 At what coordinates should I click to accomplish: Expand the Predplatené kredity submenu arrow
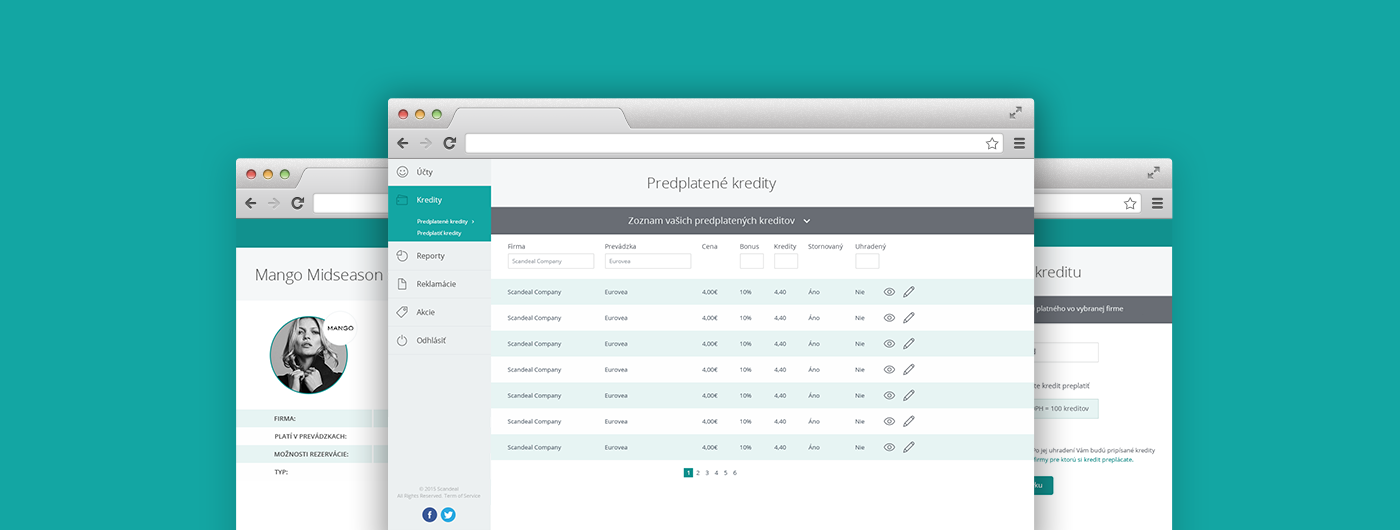pos(473,221)
